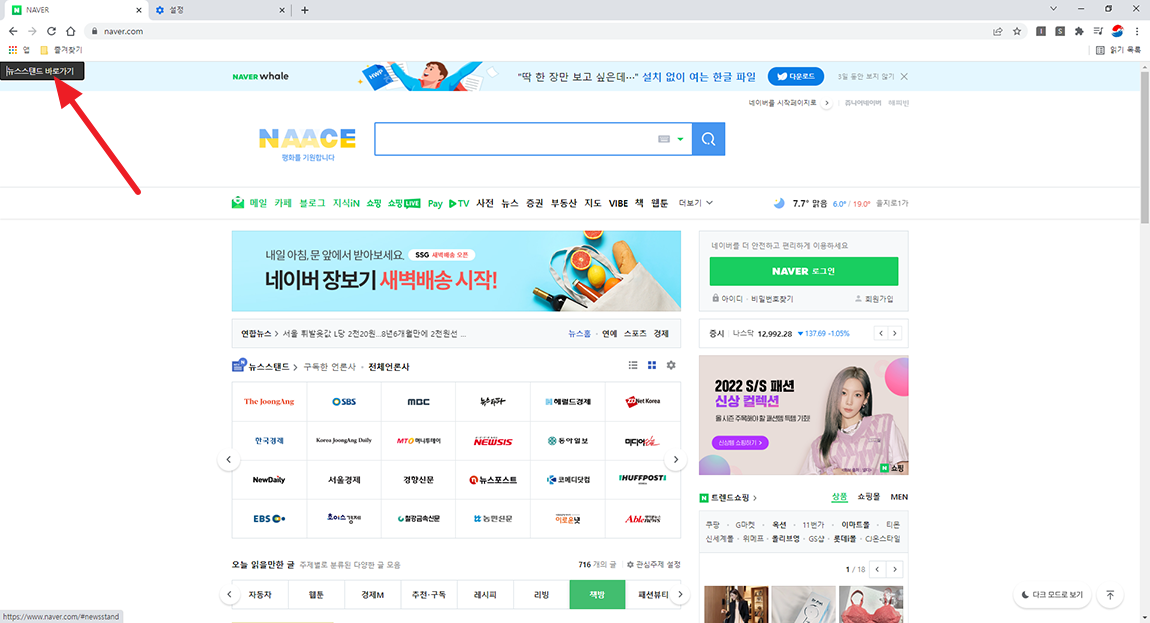This screenshot has height=623, width=1150.
Task: Go to previous trend shopping page arrow
Action: pyautogui.click(x=877, y=569)
